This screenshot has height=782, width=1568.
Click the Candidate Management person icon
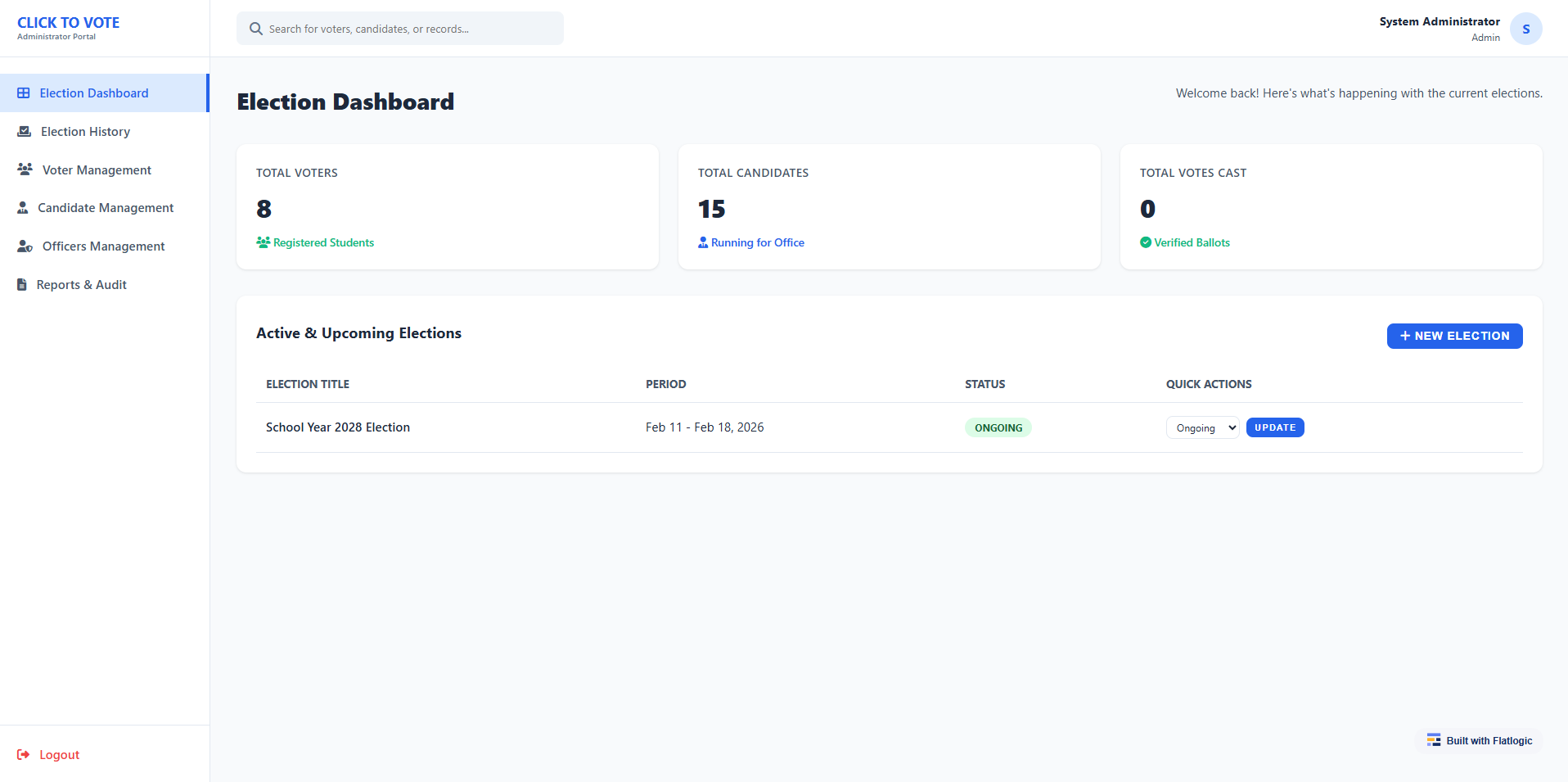coord(23,208)
